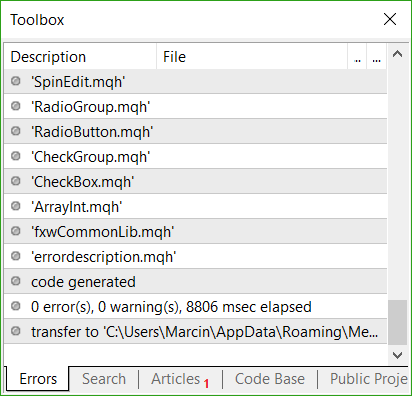Select the 'SpinEdit.mqh' log row
Image resolution: width=412 pixels, height=396 pixels.
[x=196, y=81]
